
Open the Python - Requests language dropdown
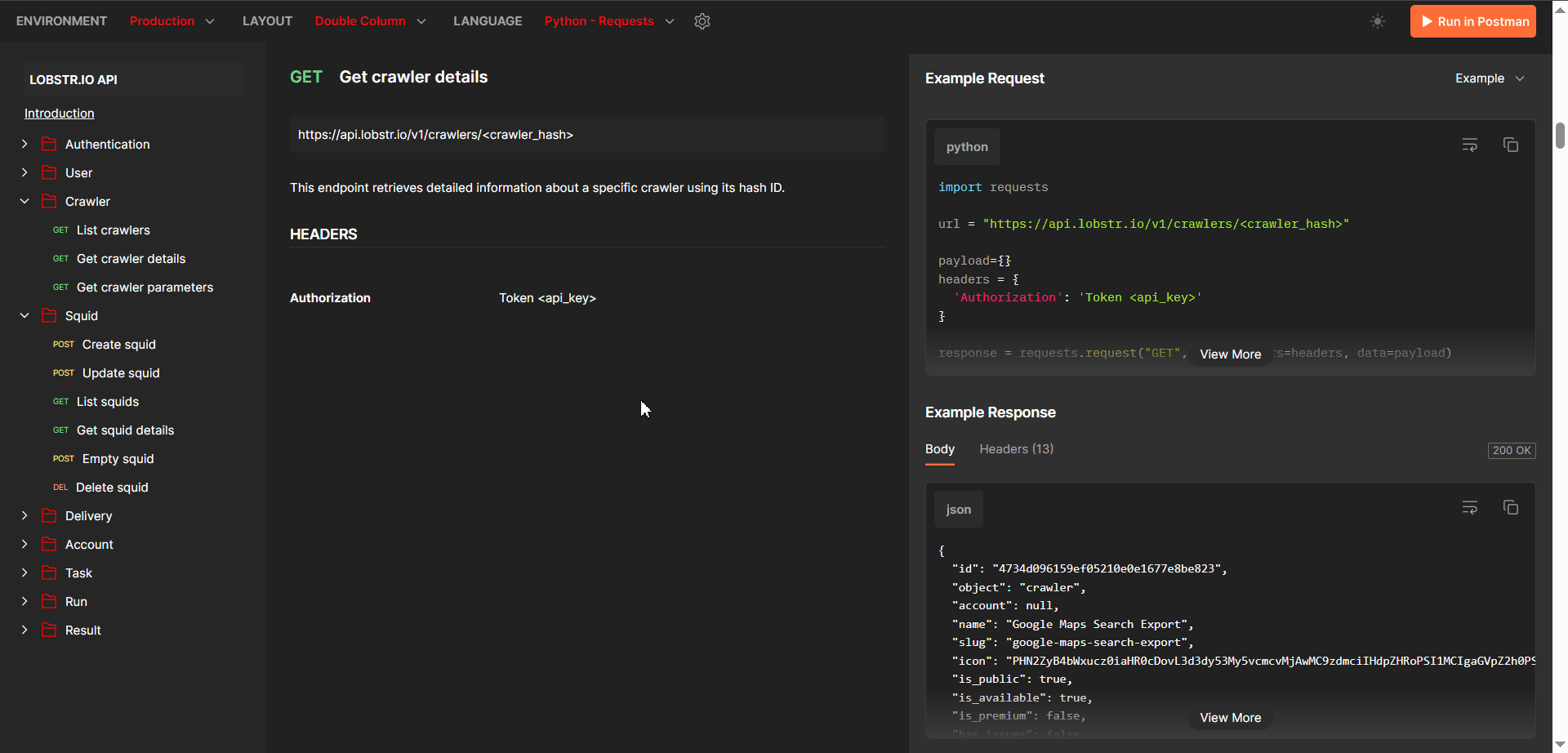609,21
